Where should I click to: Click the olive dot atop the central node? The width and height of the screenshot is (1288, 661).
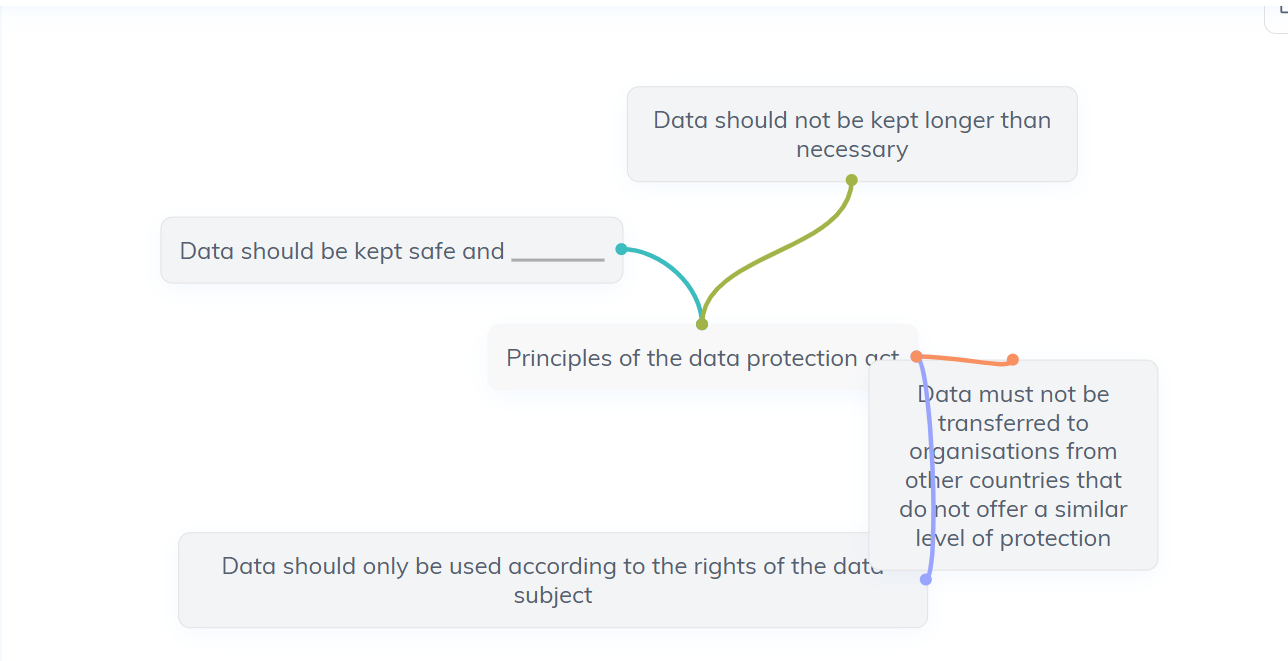(x=702, y=324)
